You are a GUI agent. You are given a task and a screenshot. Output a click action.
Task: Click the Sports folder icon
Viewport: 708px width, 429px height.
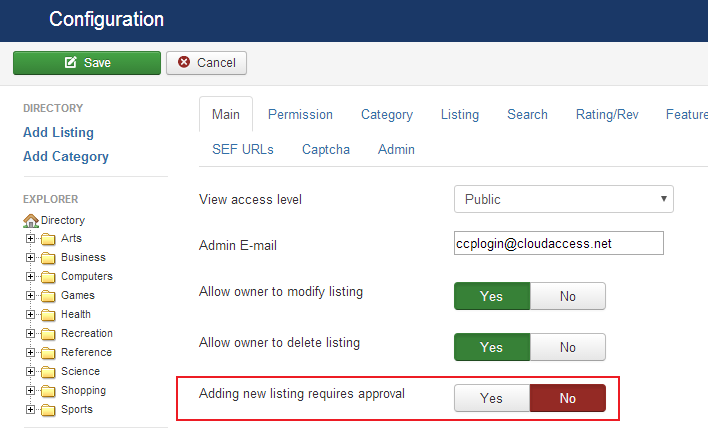[x=48, y=410]
